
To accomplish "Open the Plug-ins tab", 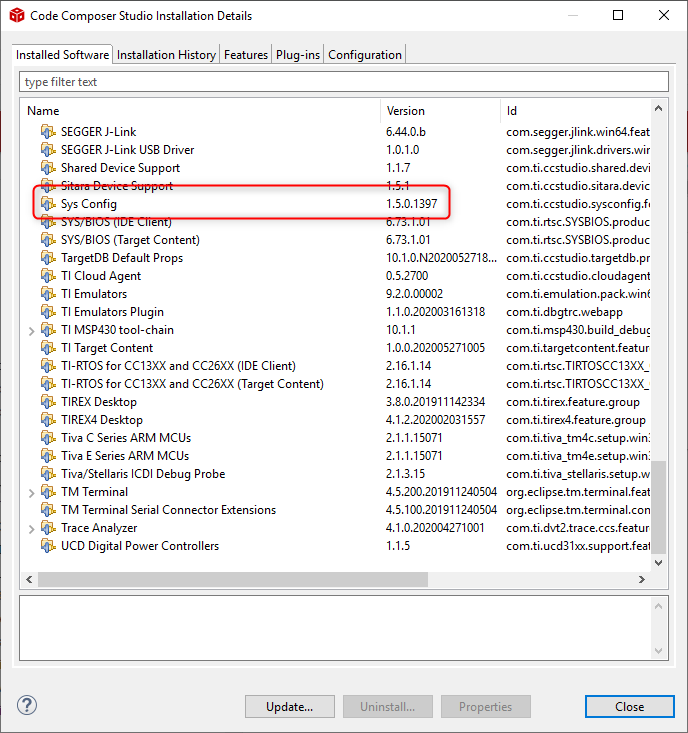I will tap(298, 55).
